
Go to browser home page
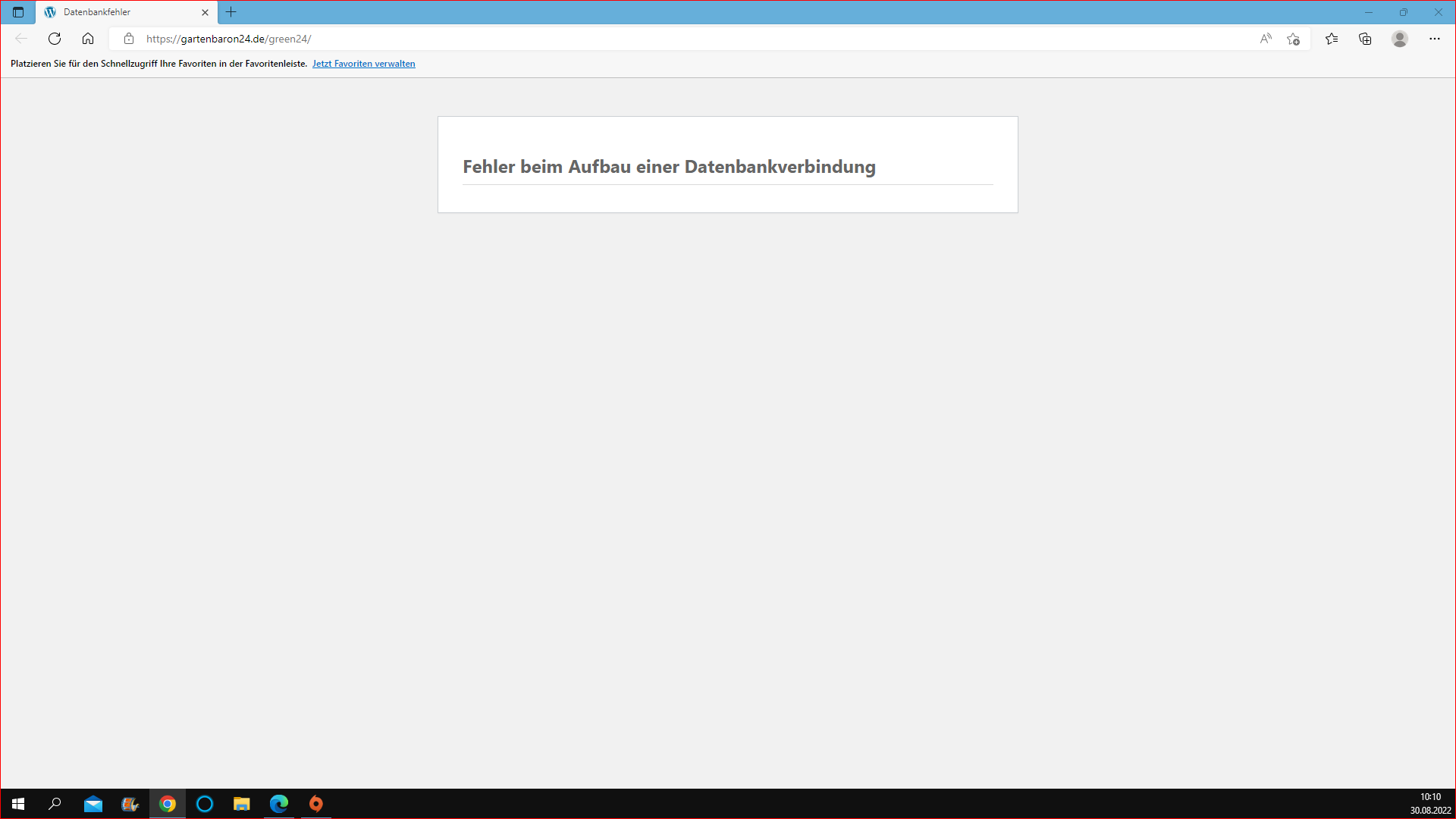pyautogui.click(x=88, y=39)
